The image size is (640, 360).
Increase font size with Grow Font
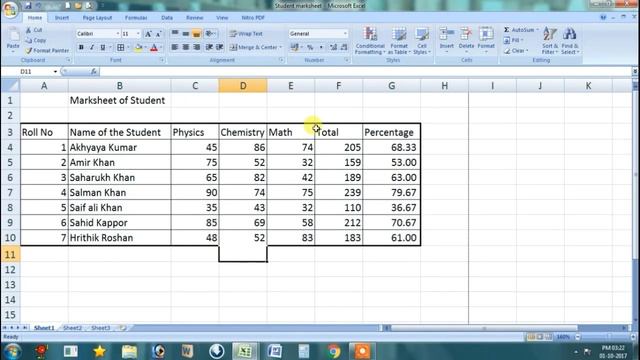(x=148, y=34)
